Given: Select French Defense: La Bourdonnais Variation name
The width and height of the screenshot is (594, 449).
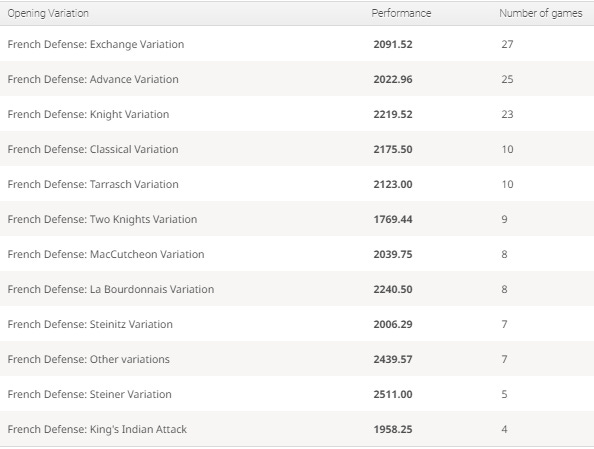Looking at the screenshot, I should (111, 289).
